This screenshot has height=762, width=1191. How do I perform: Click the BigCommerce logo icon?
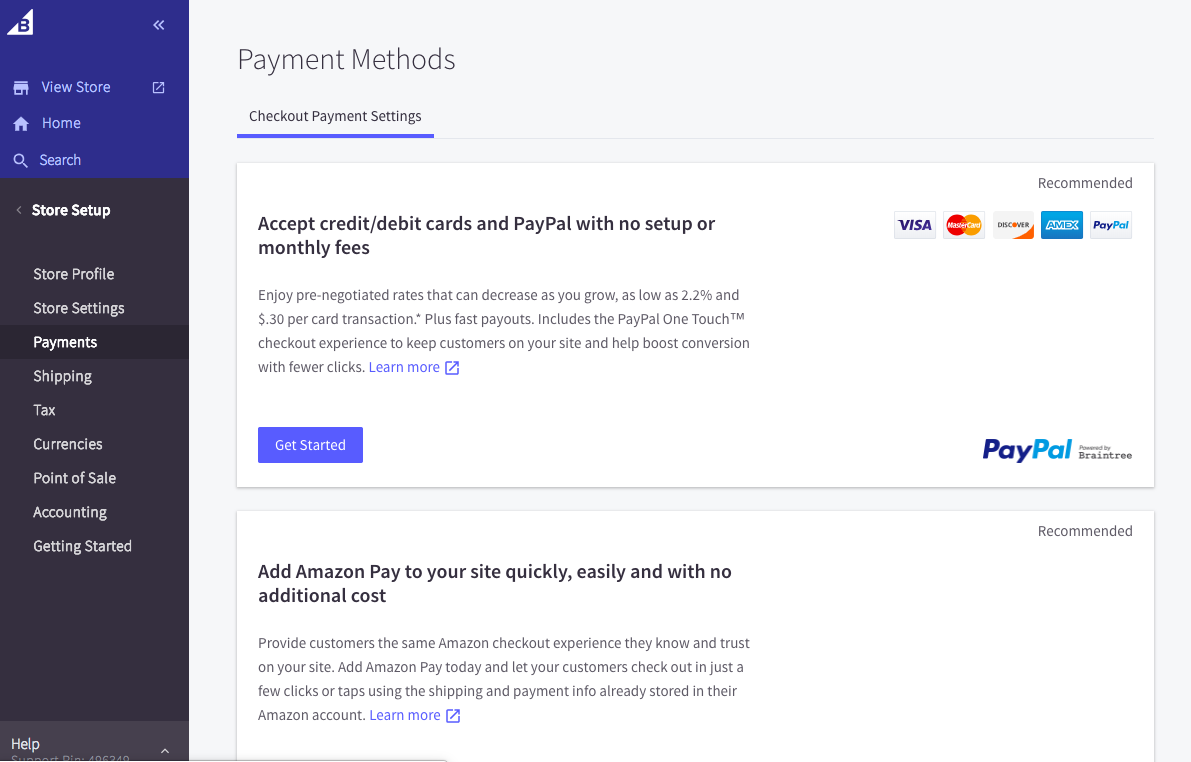(x=20, y=22)
